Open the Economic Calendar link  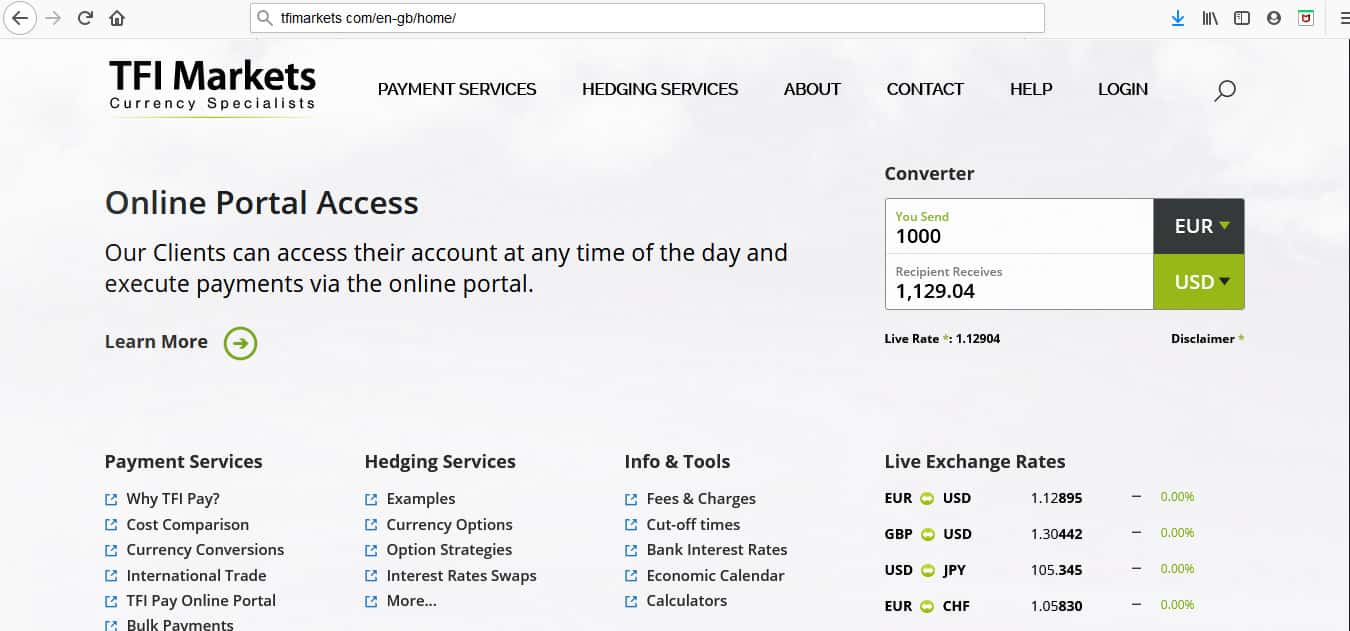click(x=715, y=575)
